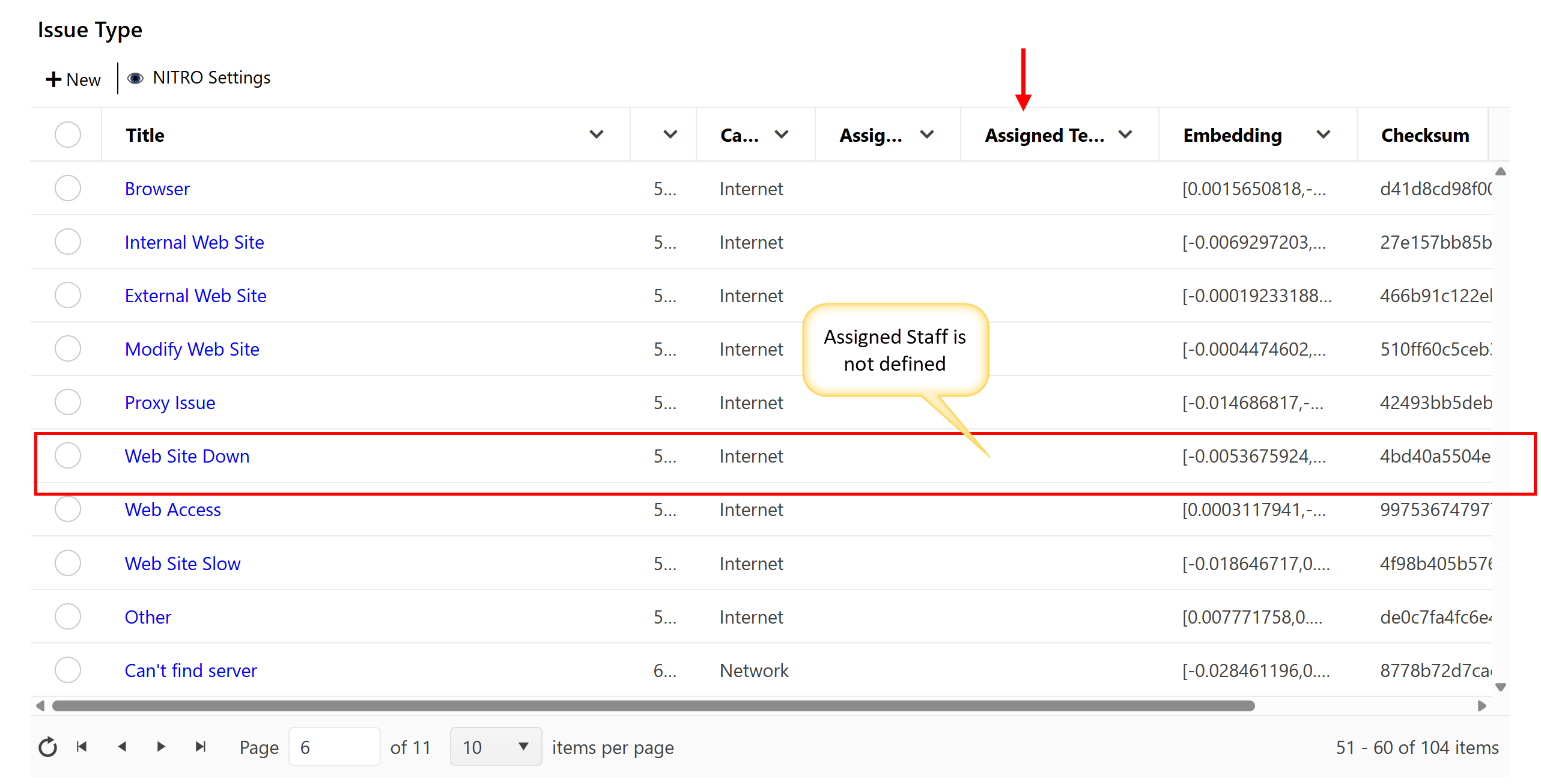Select the Browser row radio
The image size is (1541, 784).
[x=68, y=189]
